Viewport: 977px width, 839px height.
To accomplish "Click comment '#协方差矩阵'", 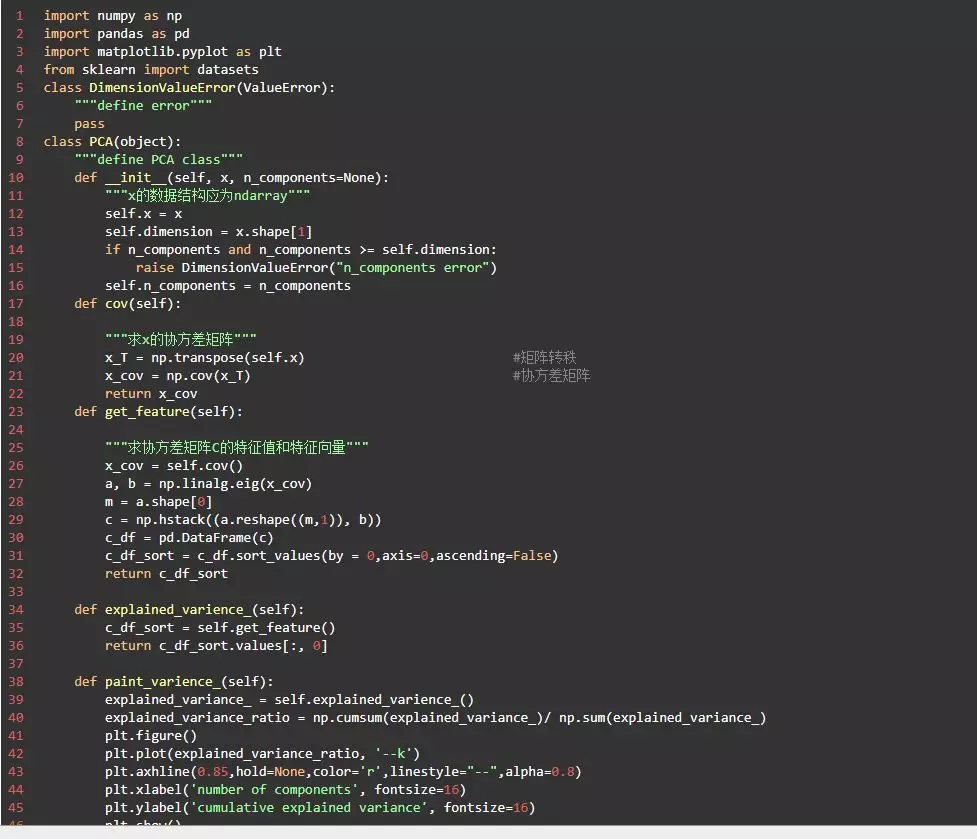I will (x=551, y=376).
